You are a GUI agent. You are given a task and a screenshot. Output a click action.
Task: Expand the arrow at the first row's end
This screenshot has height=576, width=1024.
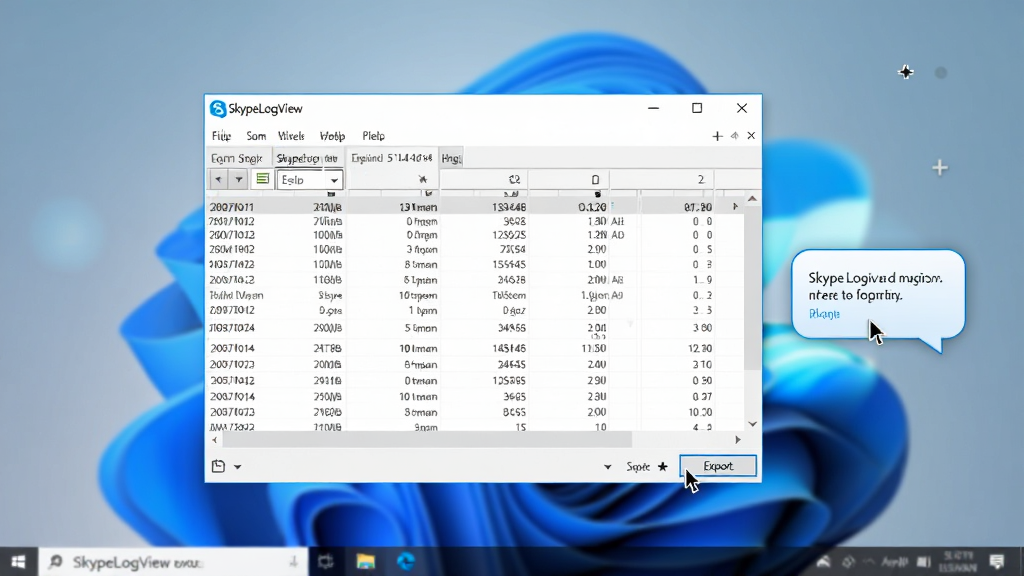735,207
